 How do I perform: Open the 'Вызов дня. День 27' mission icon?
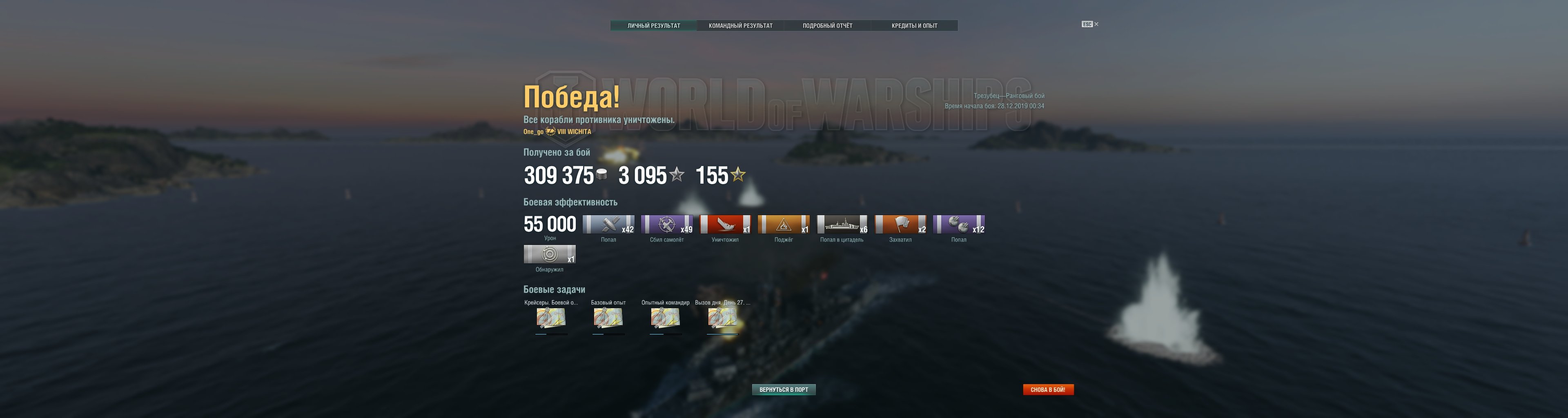click(722, 318)
